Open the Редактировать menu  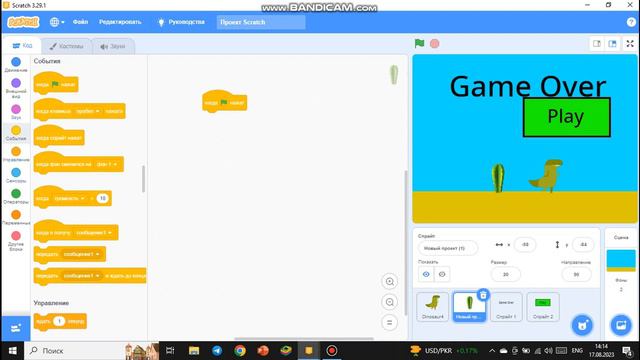click(120, 22)
